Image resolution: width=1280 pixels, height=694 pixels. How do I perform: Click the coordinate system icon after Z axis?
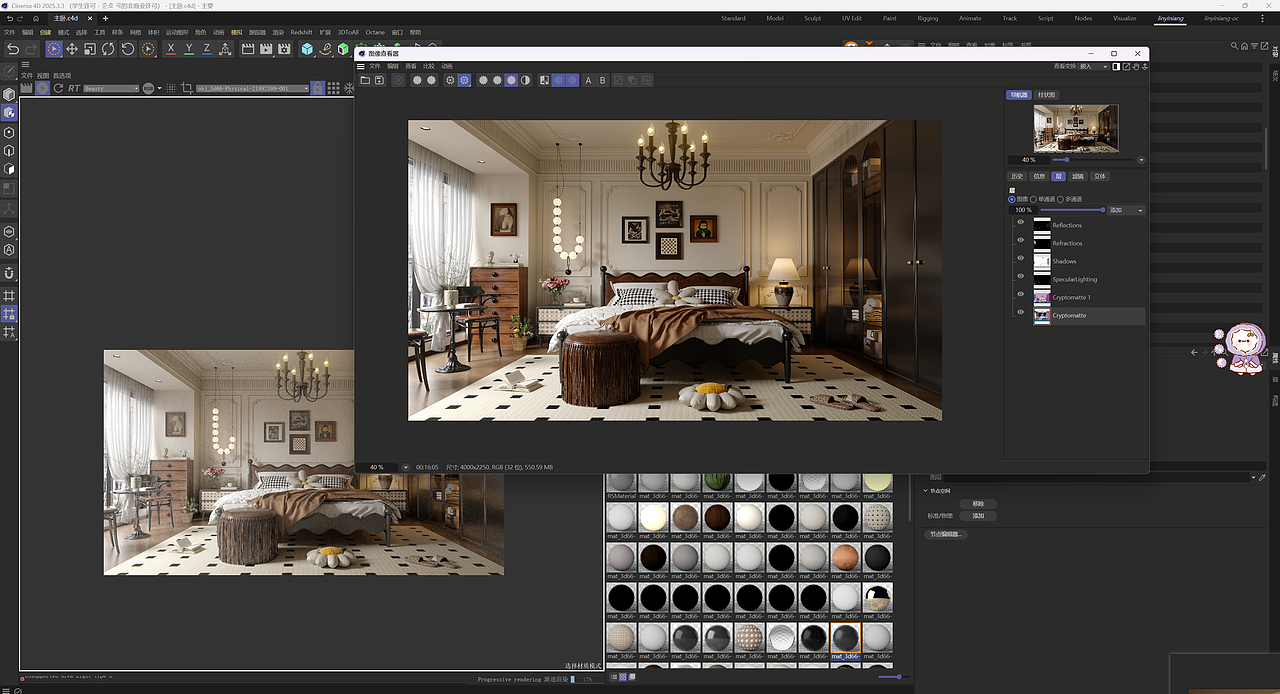click(x=225, y=49)
